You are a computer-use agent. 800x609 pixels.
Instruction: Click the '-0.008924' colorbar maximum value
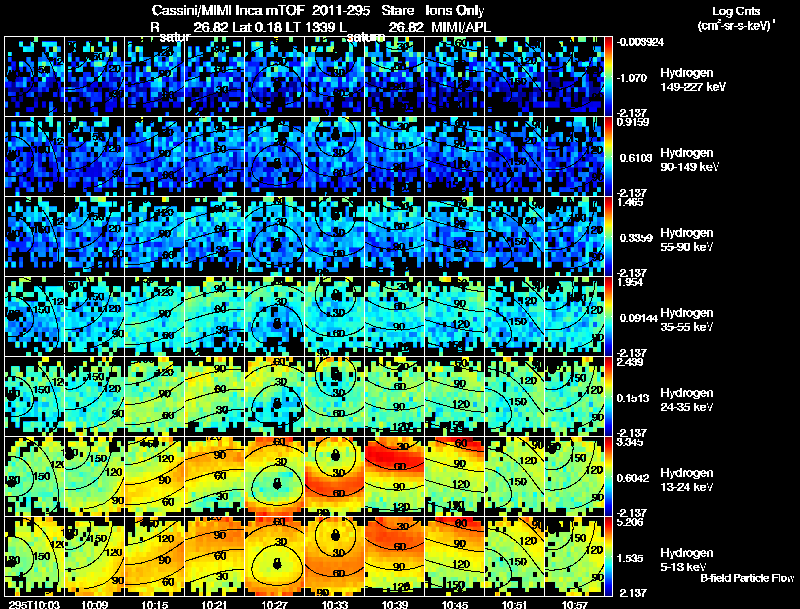click(x=641, y=42)
